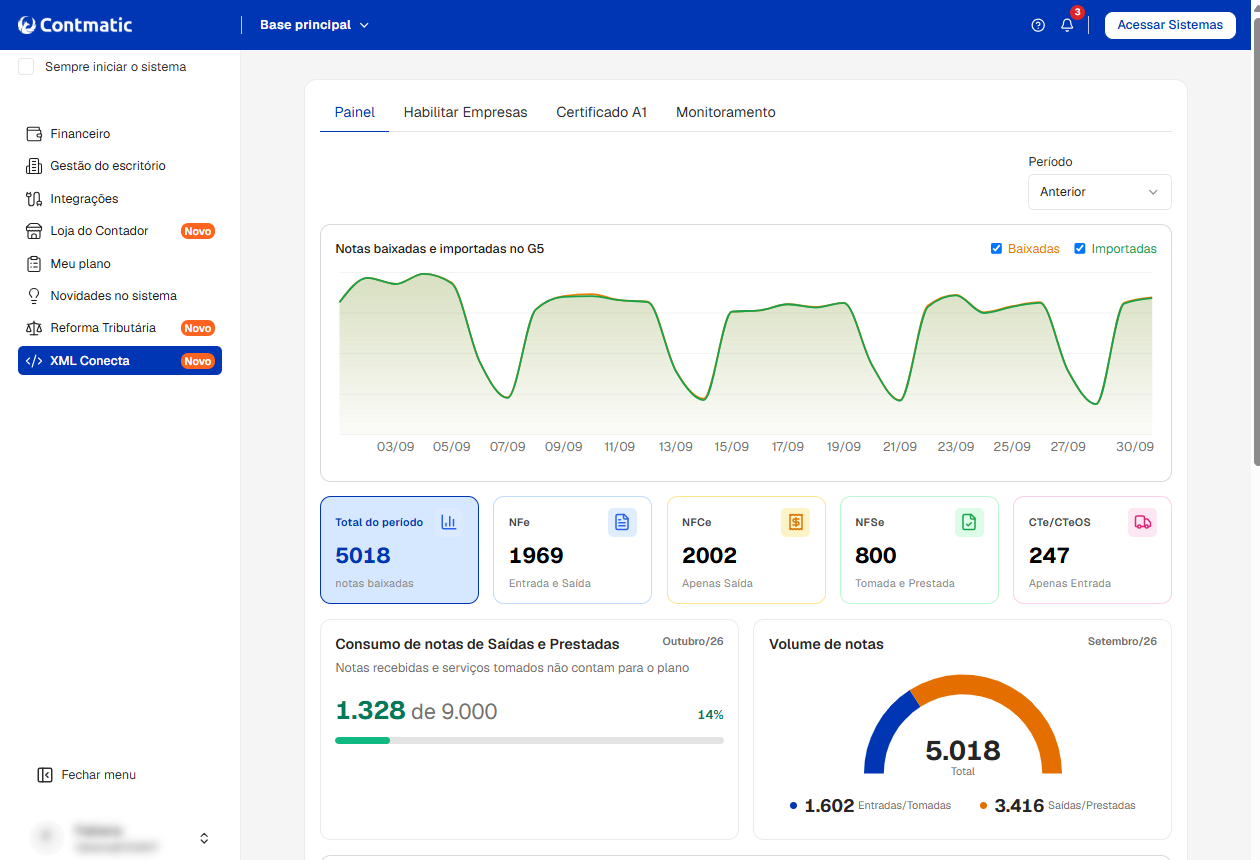Image resolution: width=1260 pixels, height=860 pixels.
Task: Open Reforma Tributária menu item
Action: click(x=120, y=328)
